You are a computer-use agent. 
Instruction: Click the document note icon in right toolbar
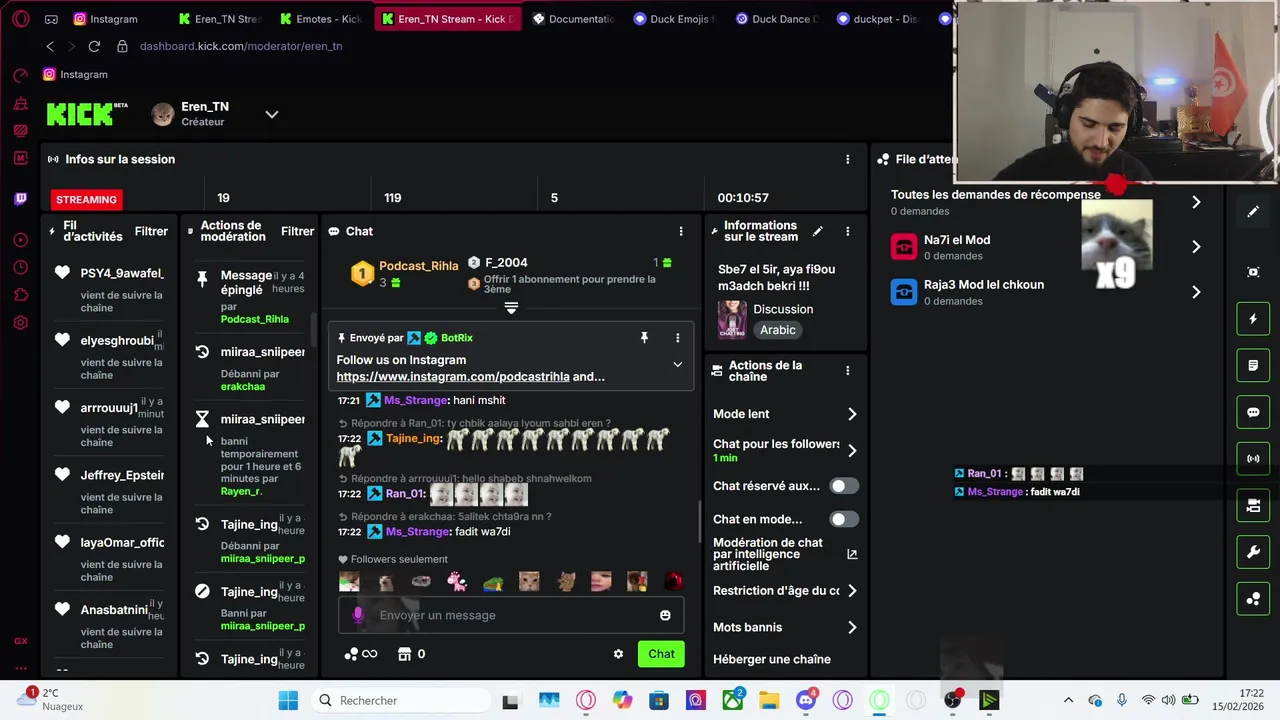[1253, 366]
